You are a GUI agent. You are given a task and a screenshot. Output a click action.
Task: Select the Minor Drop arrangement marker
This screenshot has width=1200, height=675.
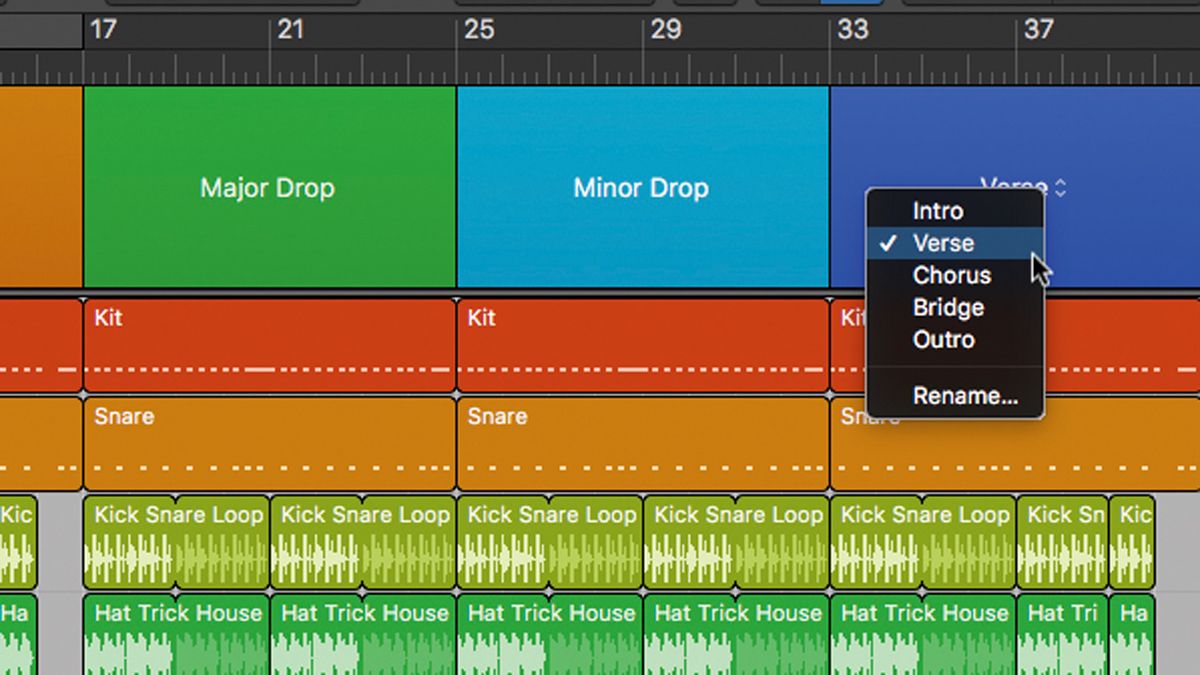641,187
